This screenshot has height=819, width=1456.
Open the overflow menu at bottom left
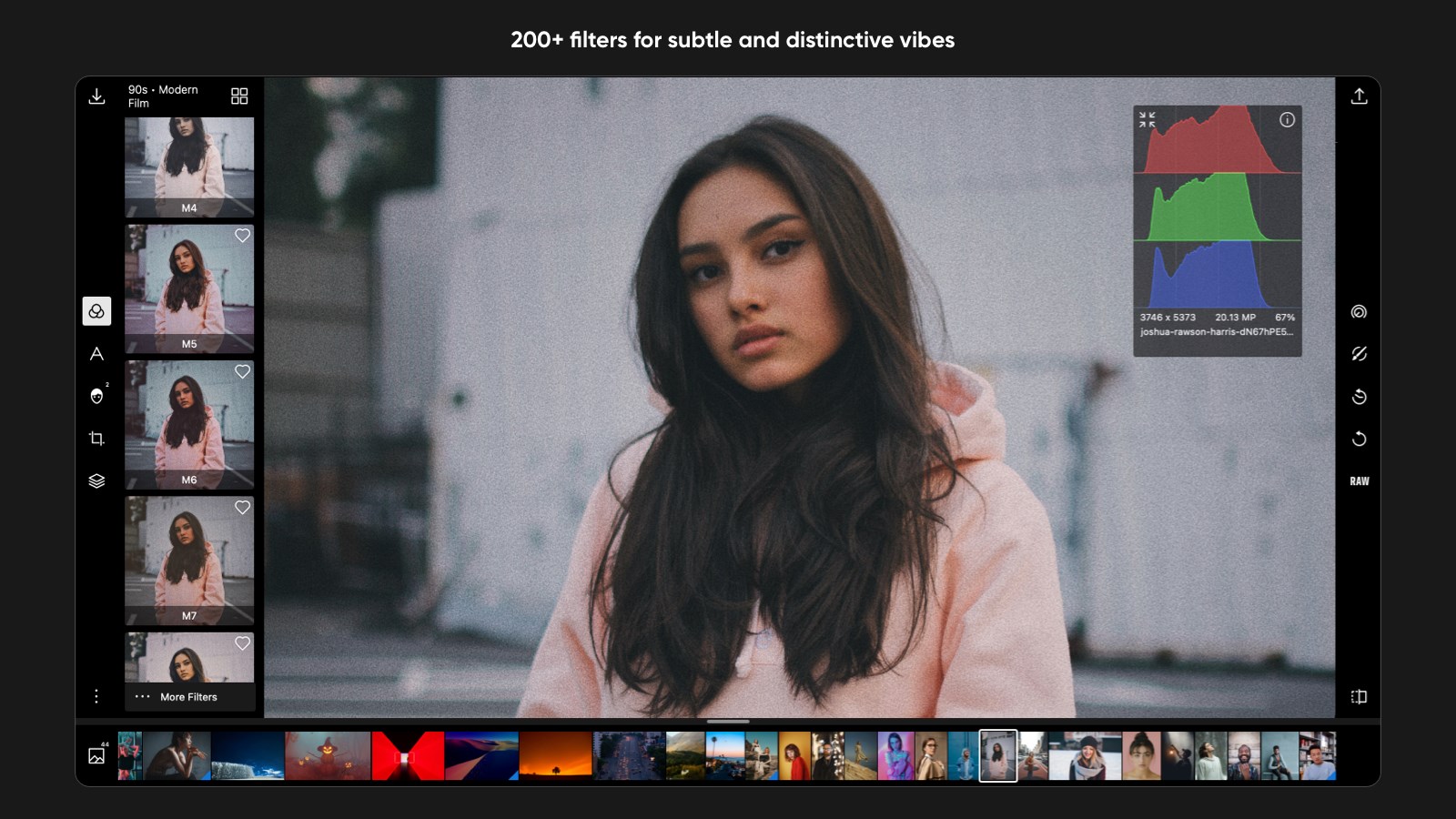(96, 696)
